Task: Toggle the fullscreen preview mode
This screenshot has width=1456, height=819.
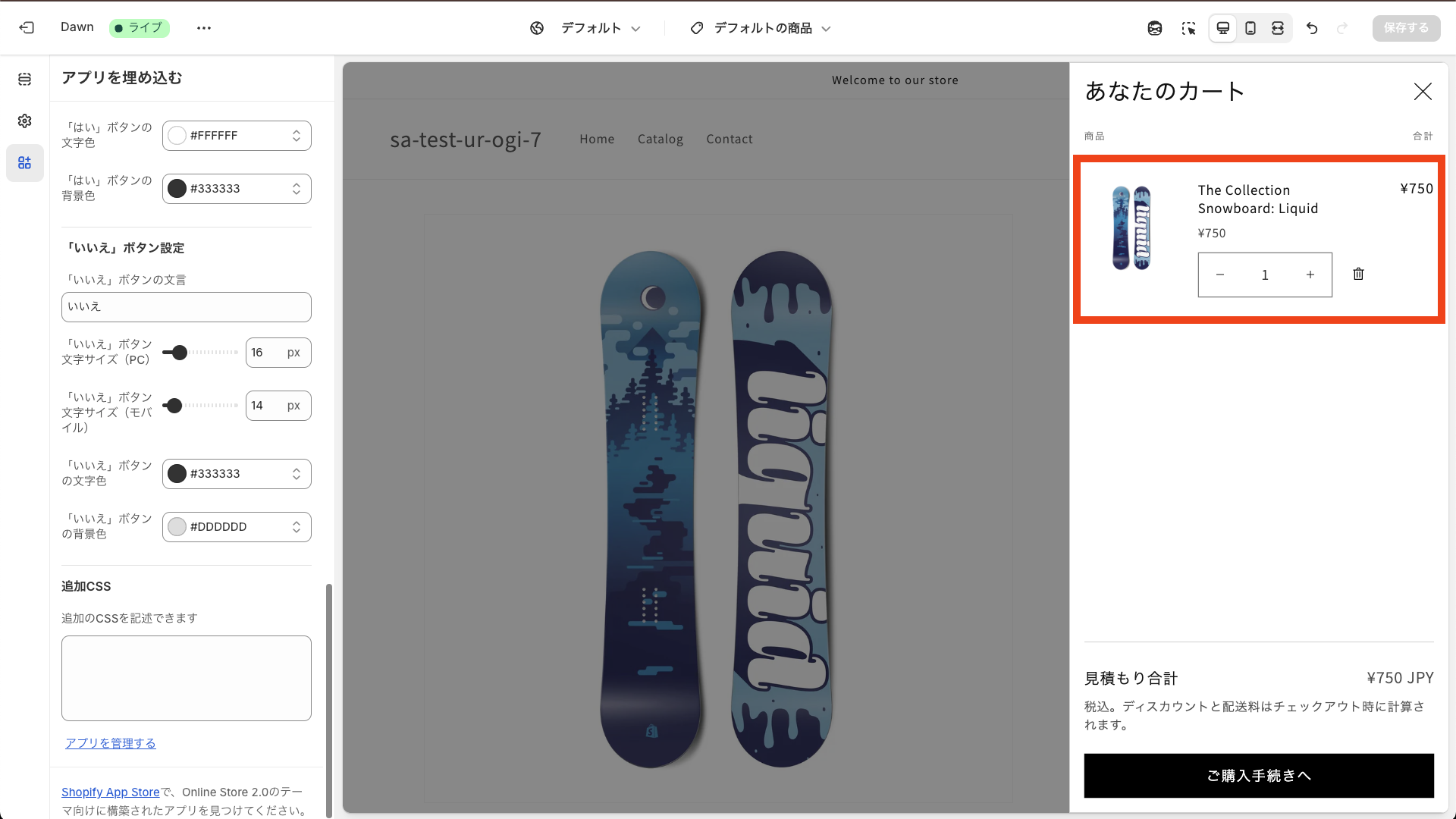Action: [x=1278, y=28]
